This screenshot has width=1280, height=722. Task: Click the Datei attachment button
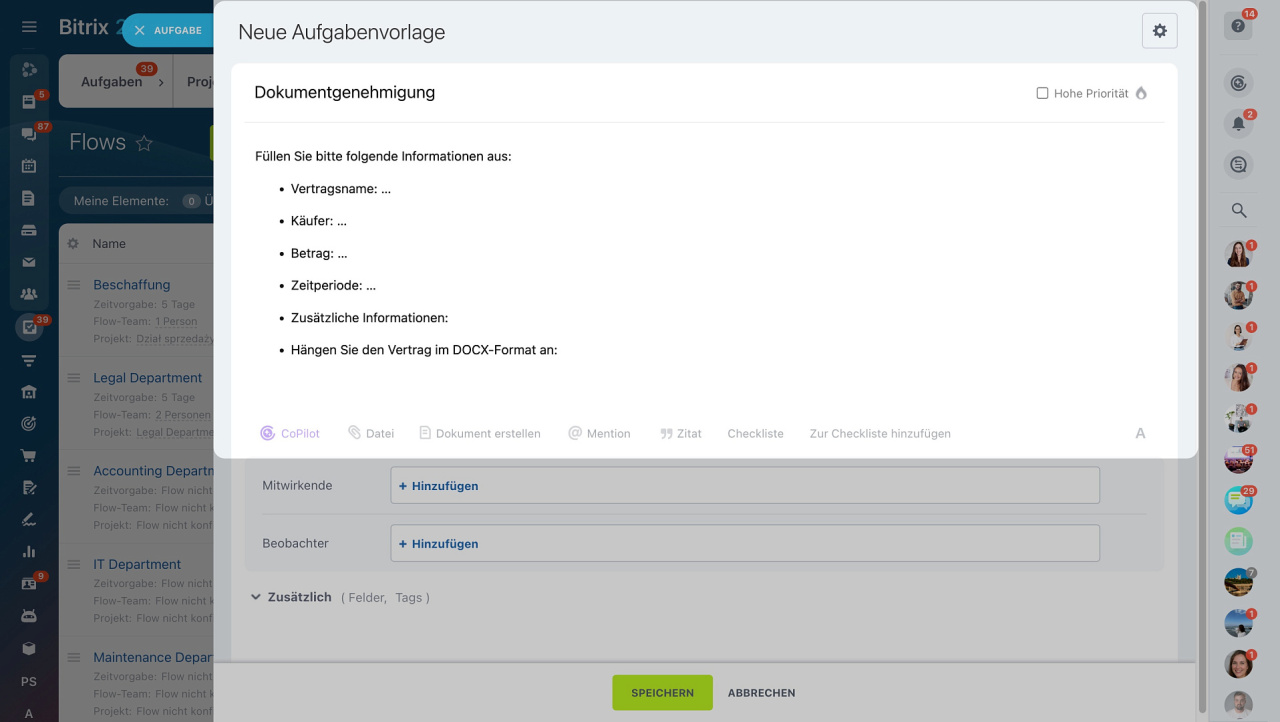tap(371, 433)
